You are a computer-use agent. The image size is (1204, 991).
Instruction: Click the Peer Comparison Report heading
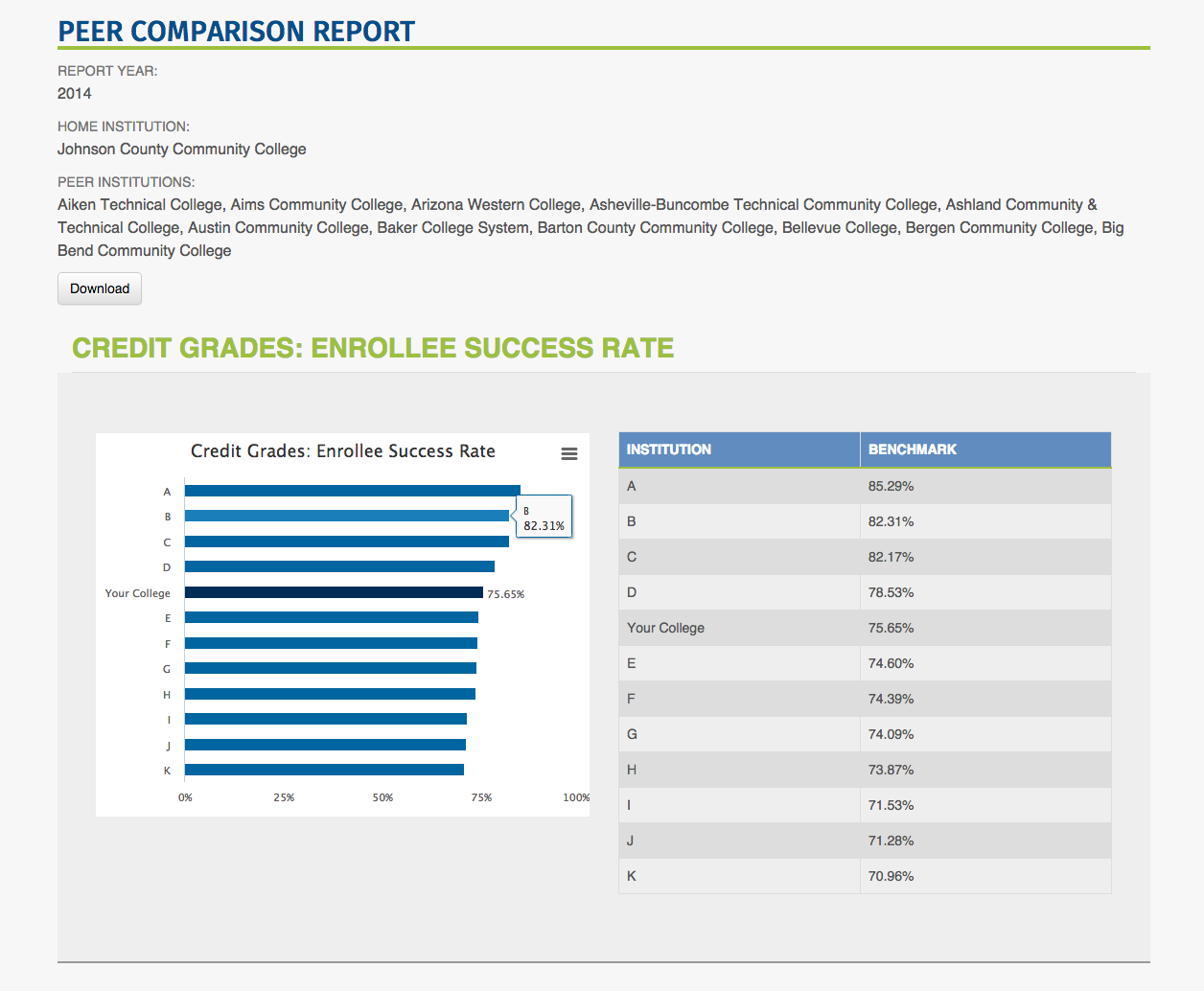pyautogui.click(x=236, y=31)
